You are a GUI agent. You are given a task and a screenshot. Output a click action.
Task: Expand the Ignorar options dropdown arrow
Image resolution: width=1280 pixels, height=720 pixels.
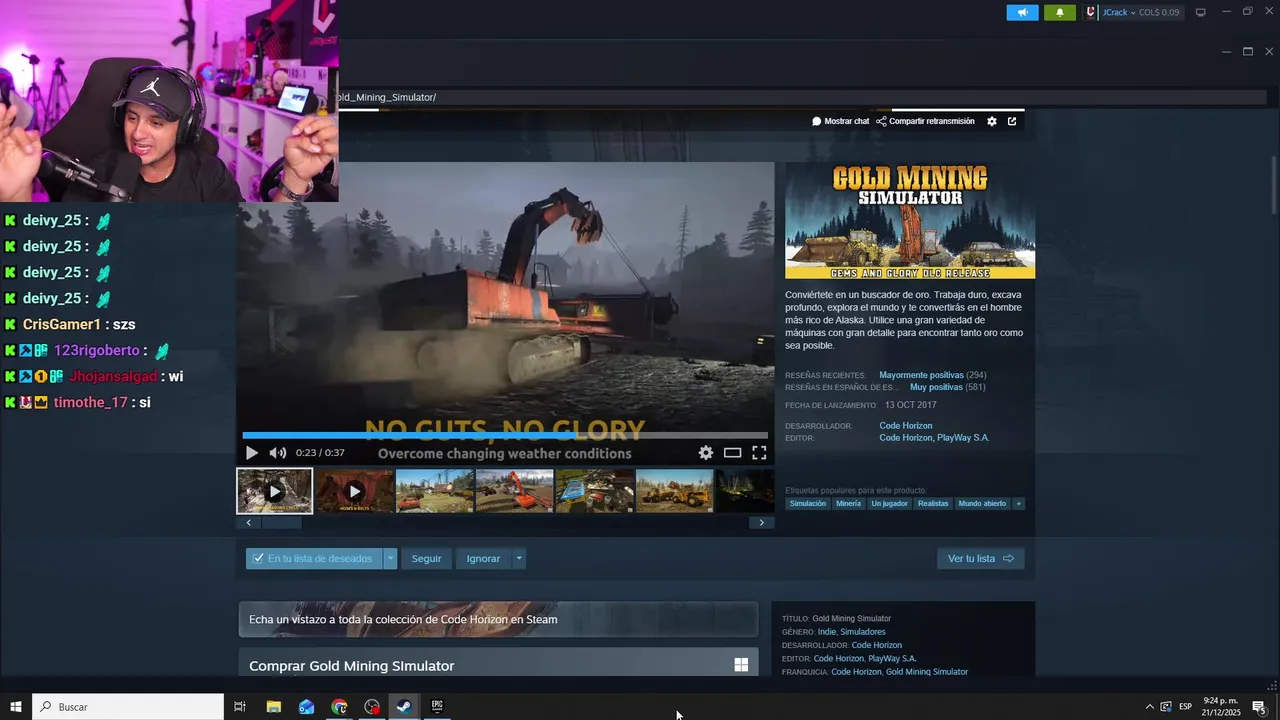point(518,558)
